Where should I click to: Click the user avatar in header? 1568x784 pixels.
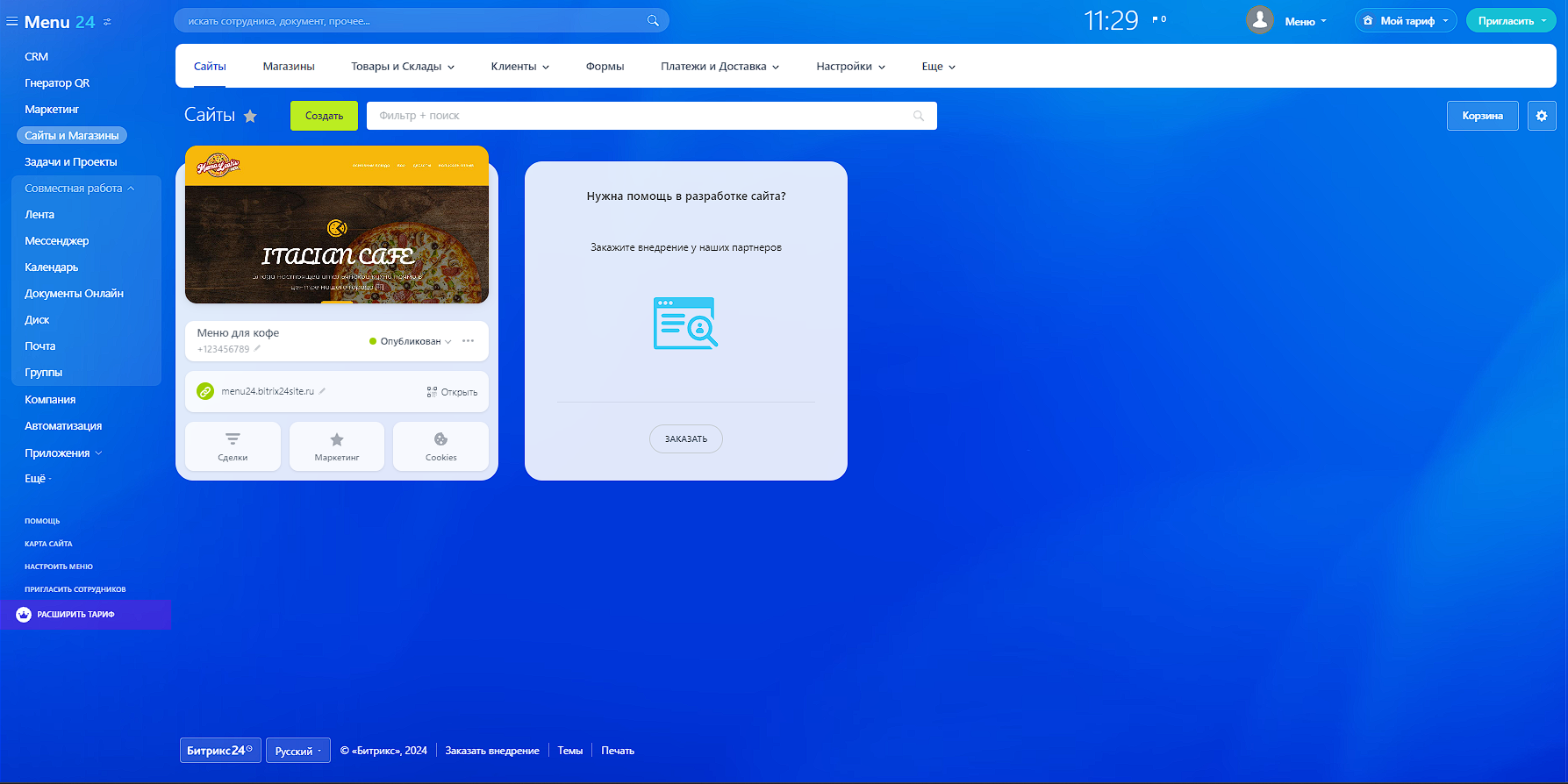tap(1259, 20)
